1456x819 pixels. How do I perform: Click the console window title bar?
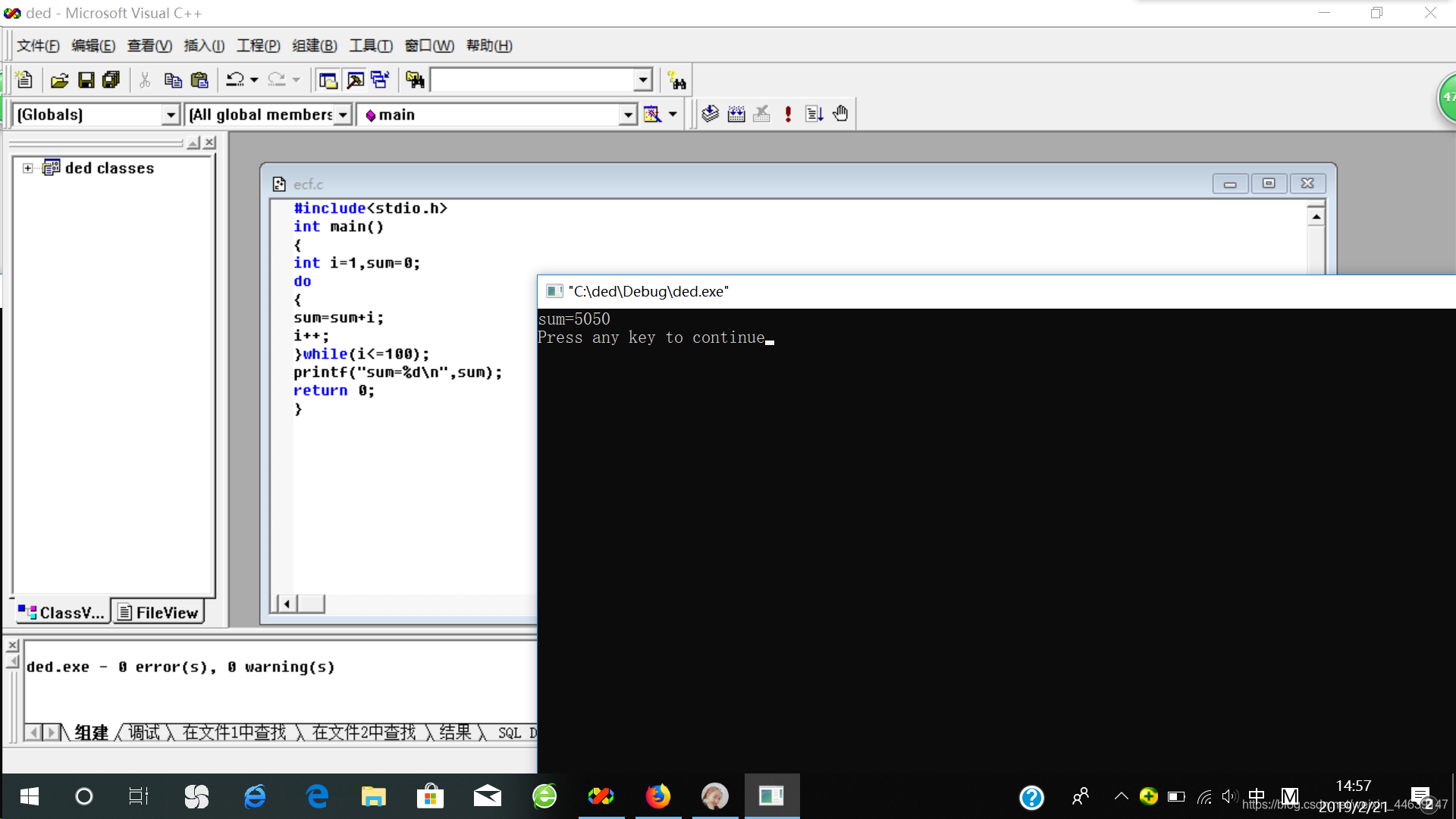pyautogui.click(x=996, y=291)
